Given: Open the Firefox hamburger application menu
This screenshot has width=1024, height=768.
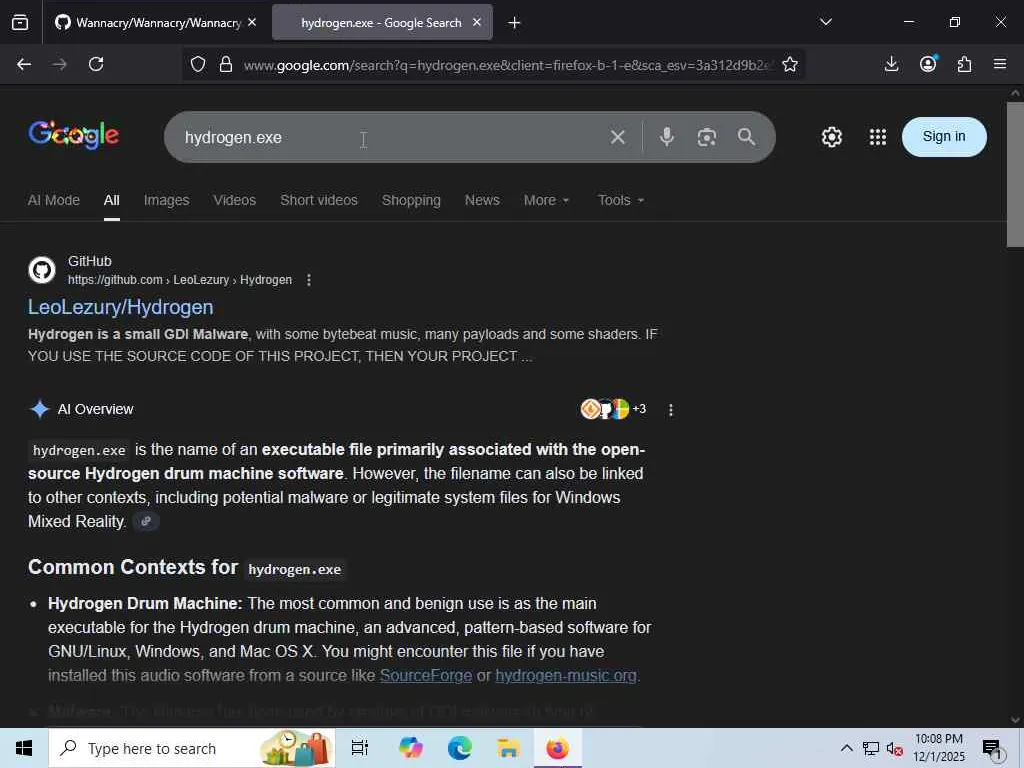Looking at the screenshot, I should pyautogui.click(x=1000, y=64).
